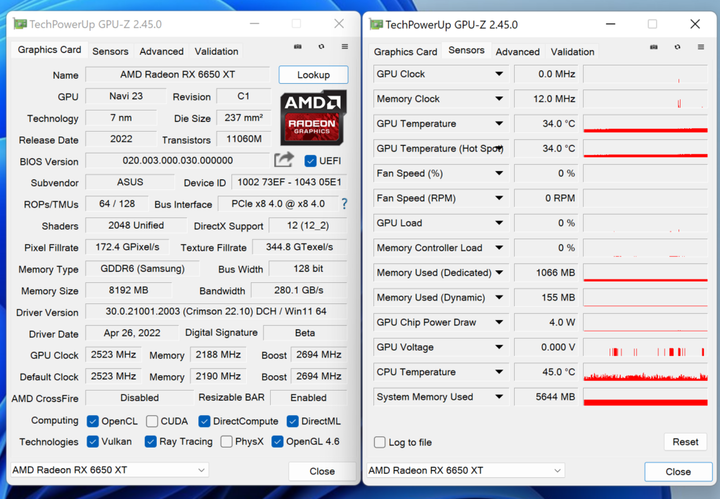Click the AMD Radeon Graphics logo
This screenshot has width=720, height=499.
point(314,118)
